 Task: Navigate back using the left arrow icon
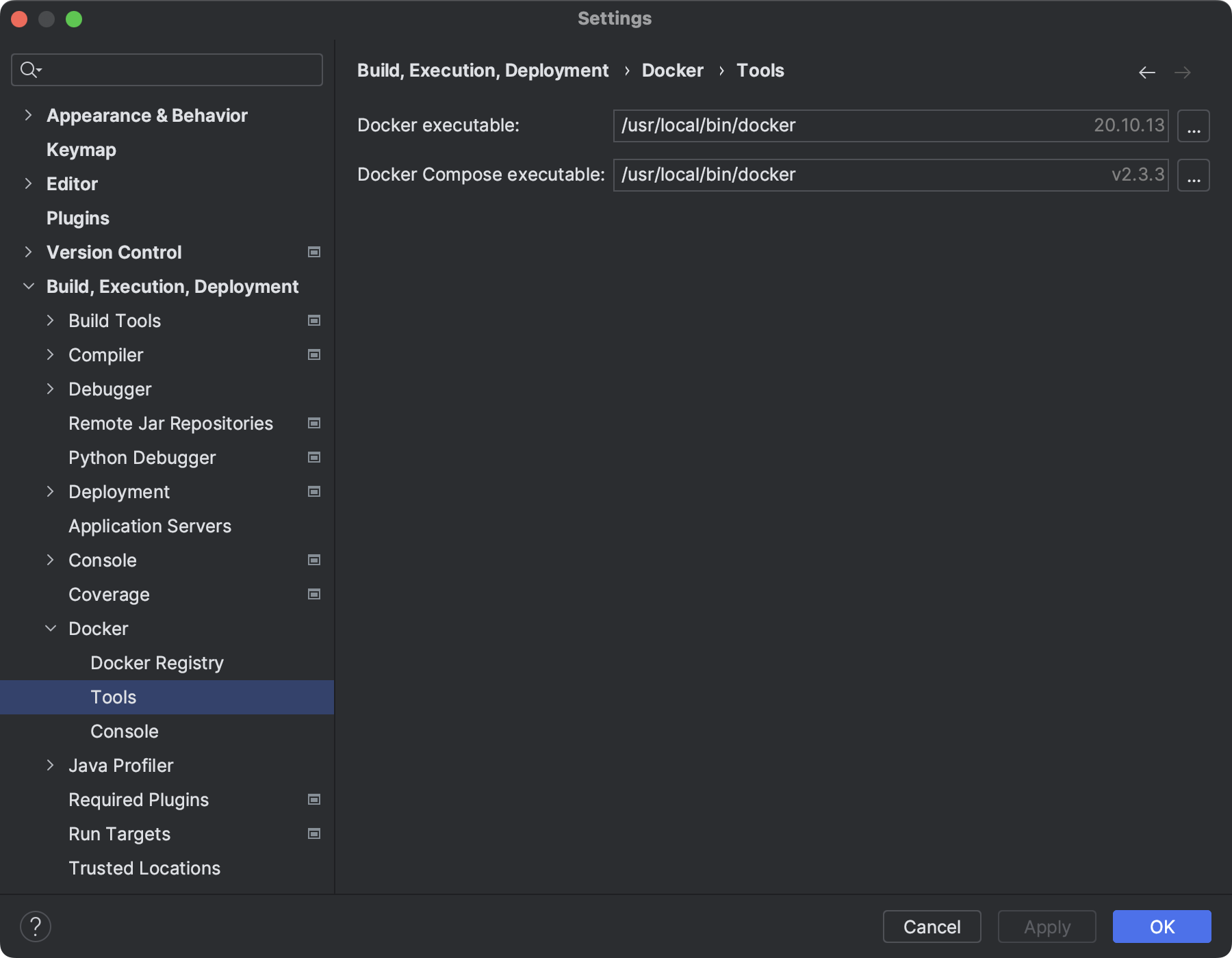pos(1147,72)
